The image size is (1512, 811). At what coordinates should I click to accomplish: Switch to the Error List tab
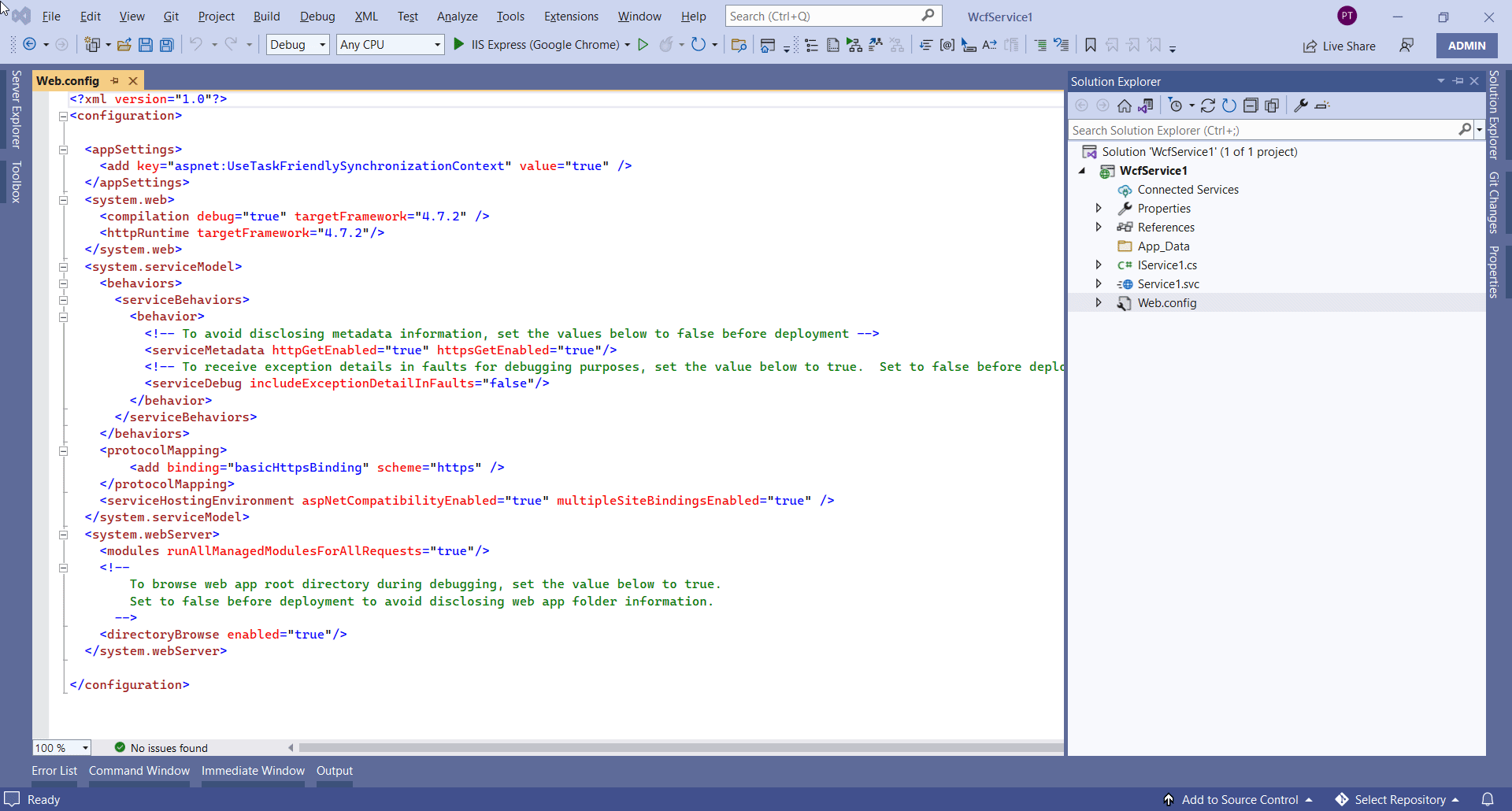pos(54,771)
